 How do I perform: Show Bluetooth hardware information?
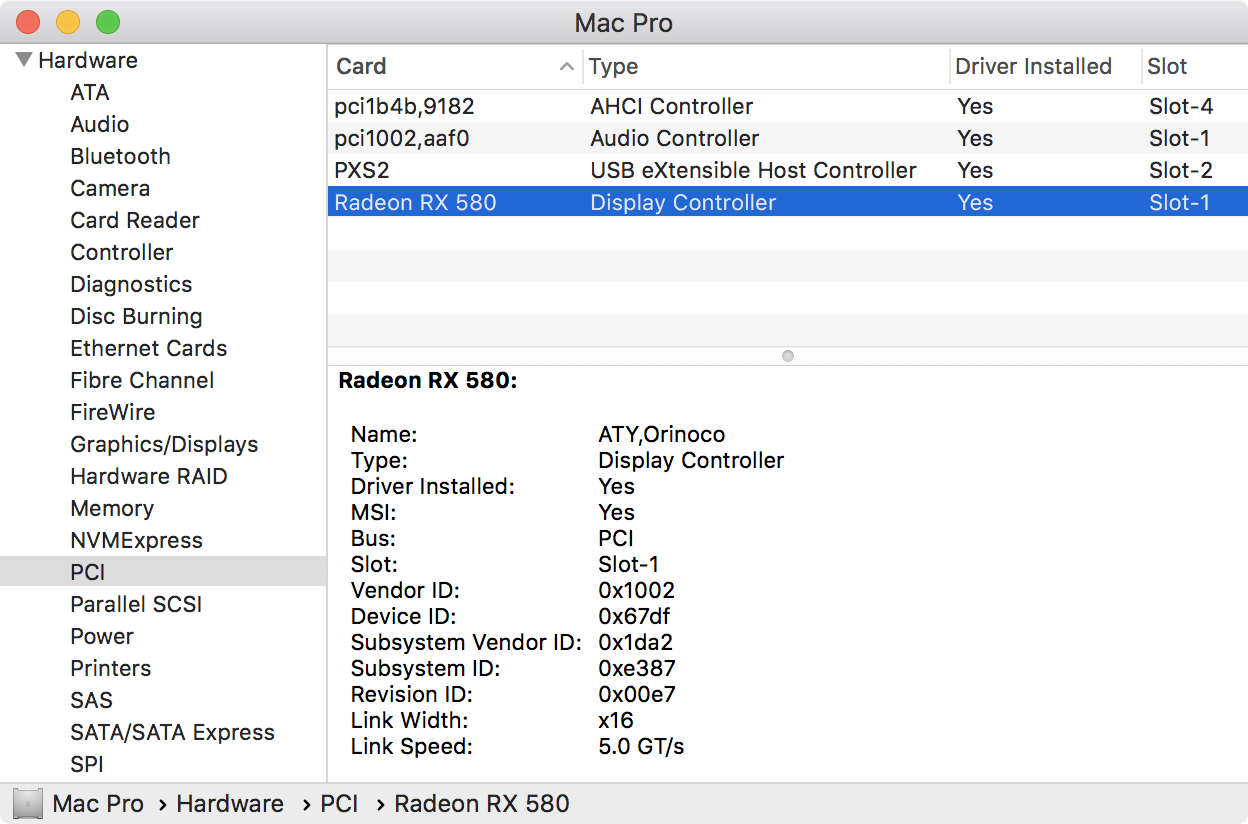(120, 156)
